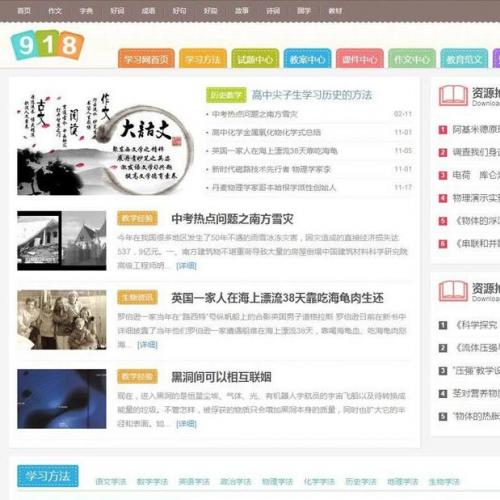
Task: Open 教材 in the top brown bar
Action: [335, 11]
